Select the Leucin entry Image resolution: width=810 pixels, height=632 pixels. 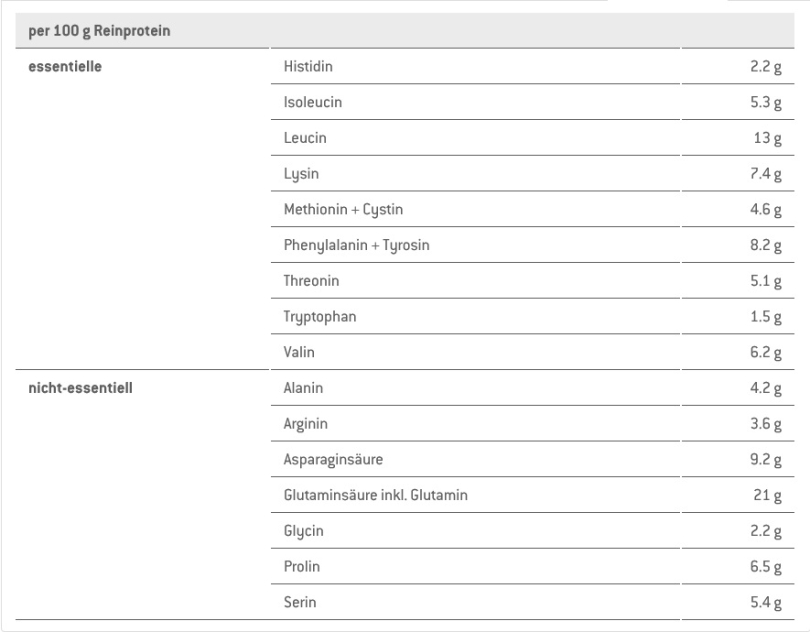(305, 138)
